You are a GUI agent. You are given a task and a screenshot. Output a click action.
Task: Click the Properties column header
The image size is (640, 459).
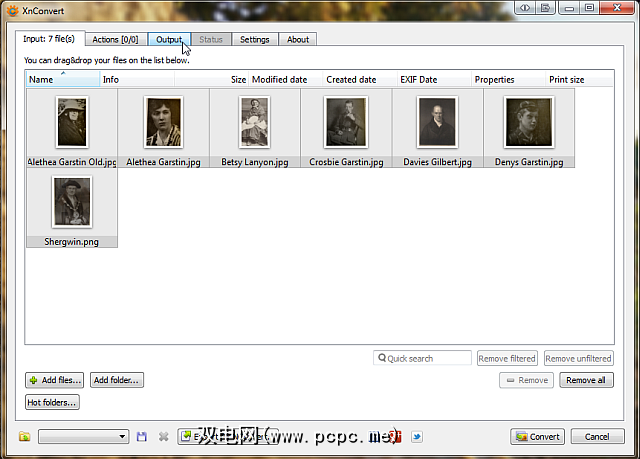pos(508,79)
